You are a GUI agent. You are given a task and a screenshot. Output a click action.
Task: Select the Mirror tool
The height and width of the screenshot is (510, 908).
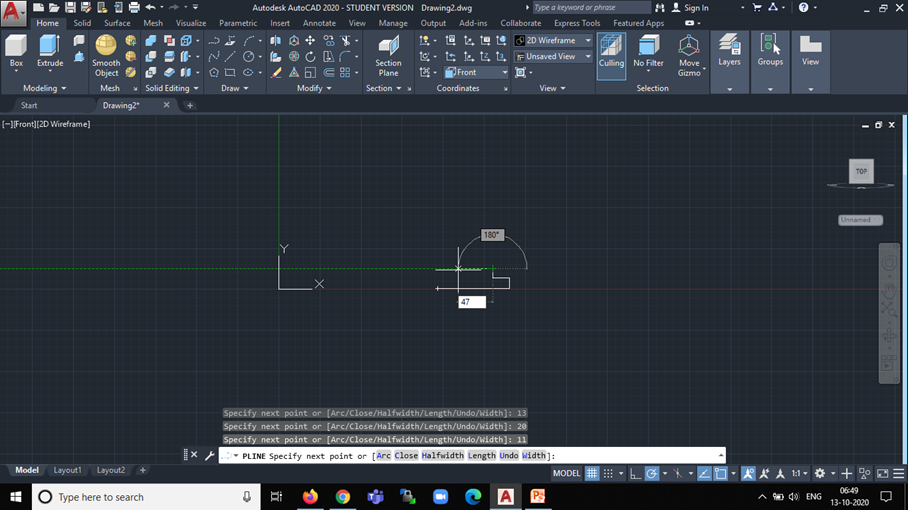coord(276,41)
